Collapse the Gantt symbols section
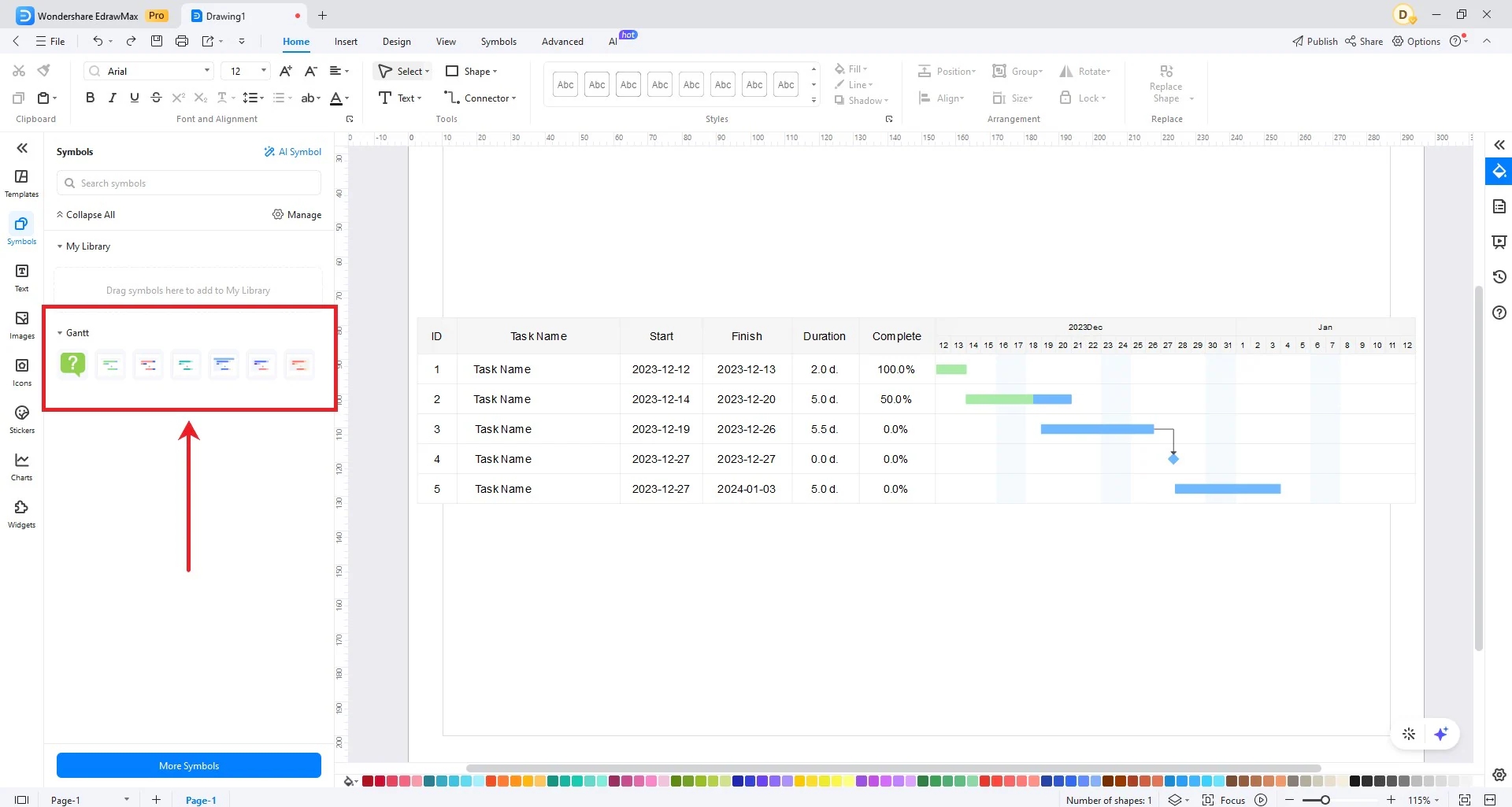 coord(60,332)
